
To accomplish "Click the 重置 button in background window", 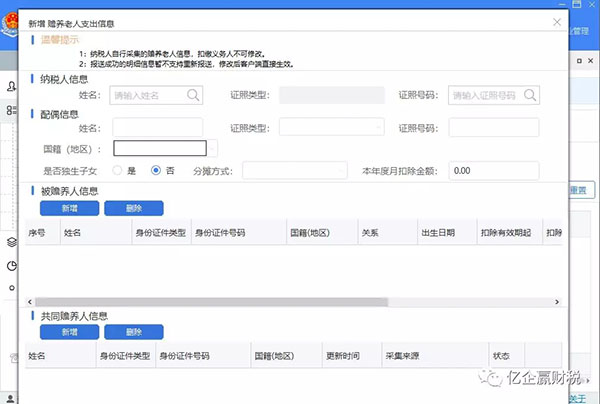I will point(582,190).
